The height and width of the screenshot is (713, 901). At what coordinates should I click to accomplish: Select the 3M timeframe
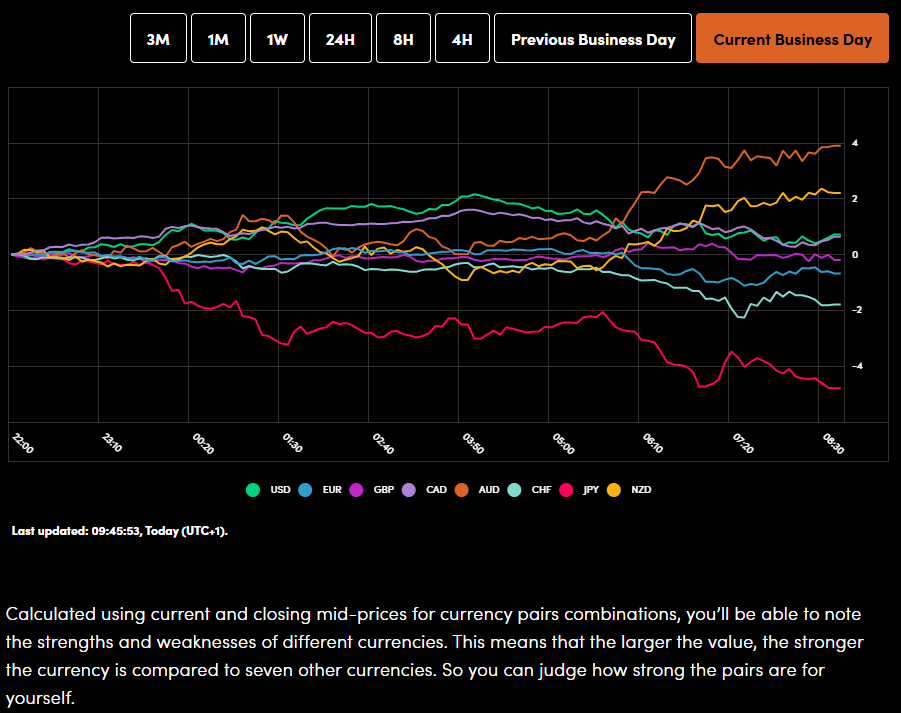(158, 39)
